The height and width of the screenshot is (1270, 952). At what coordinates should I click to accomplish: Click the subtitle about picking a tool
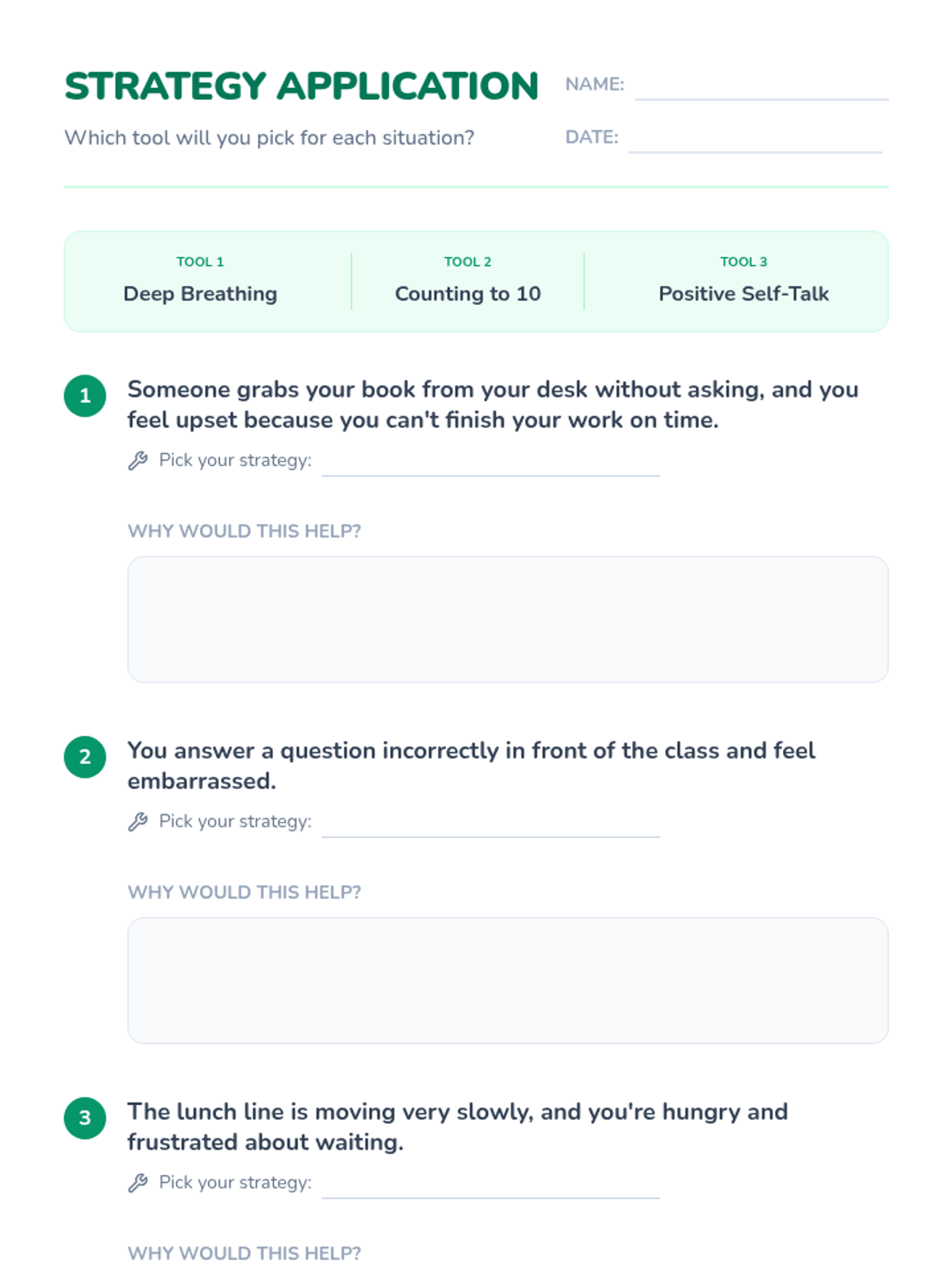[x=269, y=138]
